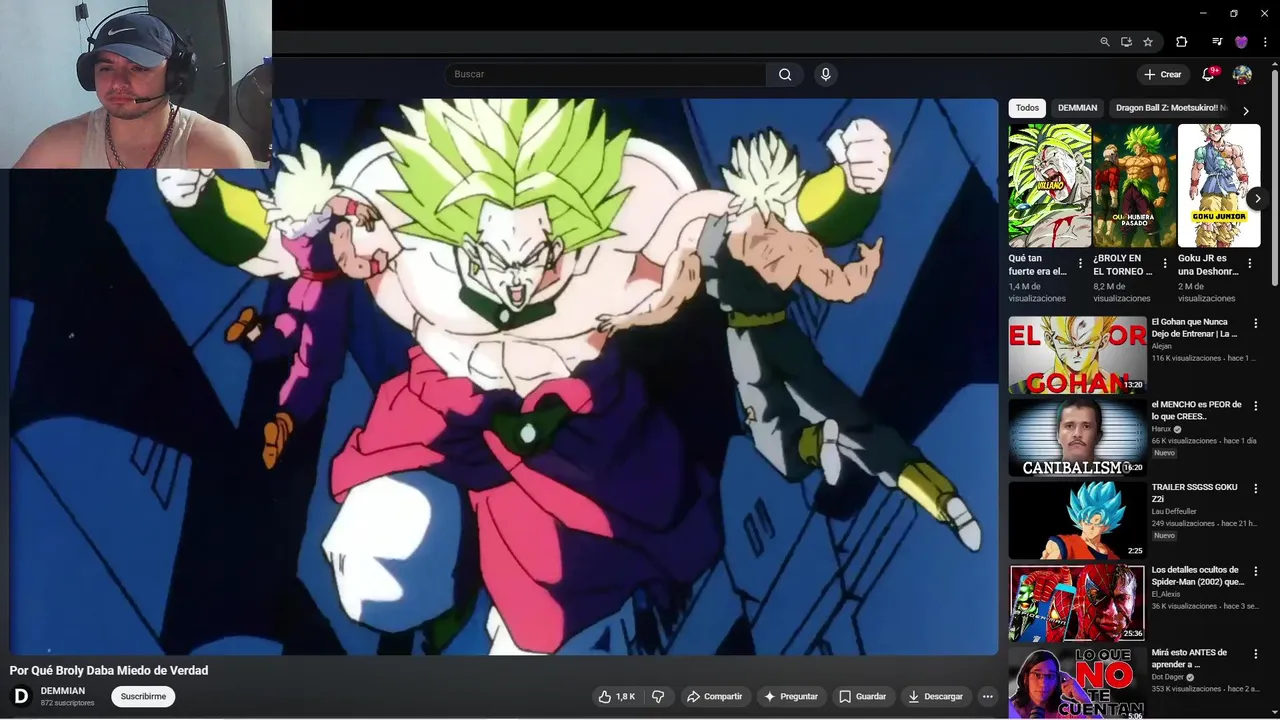Open 'Goku JR es una Deshonr' thumbnail
This screenshot has height=720, width=1280.
pos(1219,185)
